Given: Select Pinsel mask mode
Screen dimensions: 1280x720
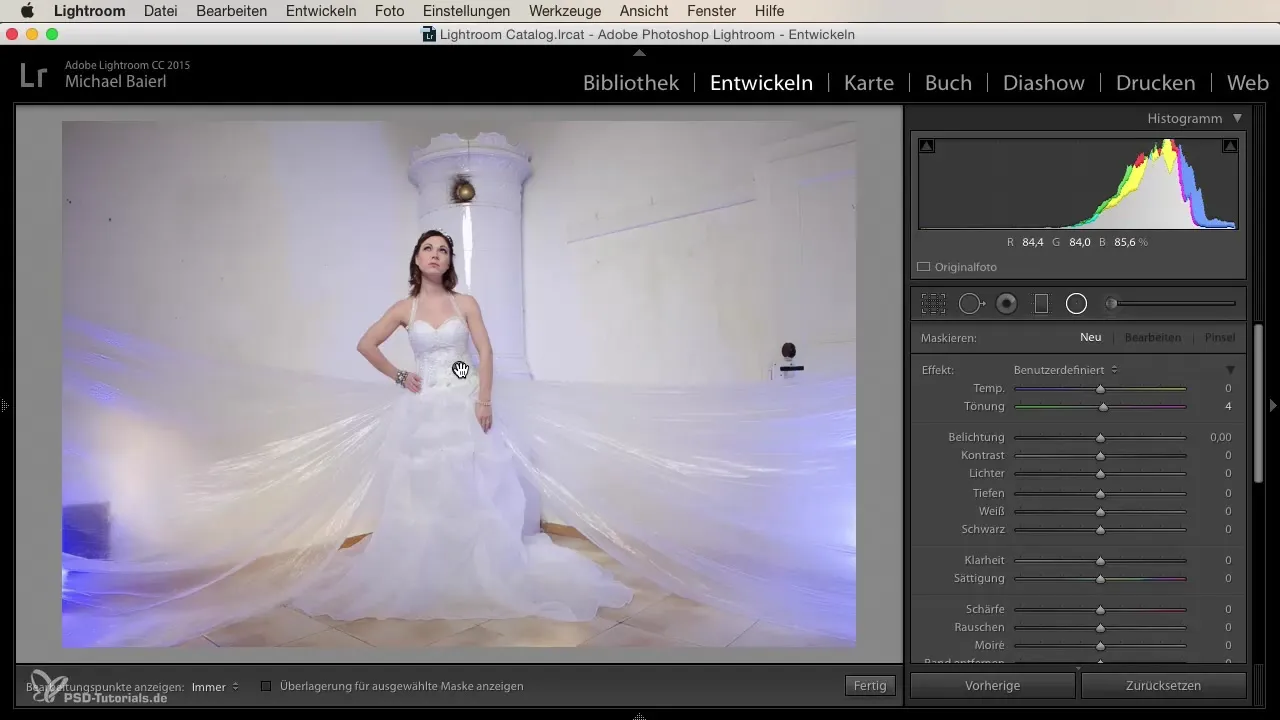Looking at the screenshot, I should point(1219,338).
